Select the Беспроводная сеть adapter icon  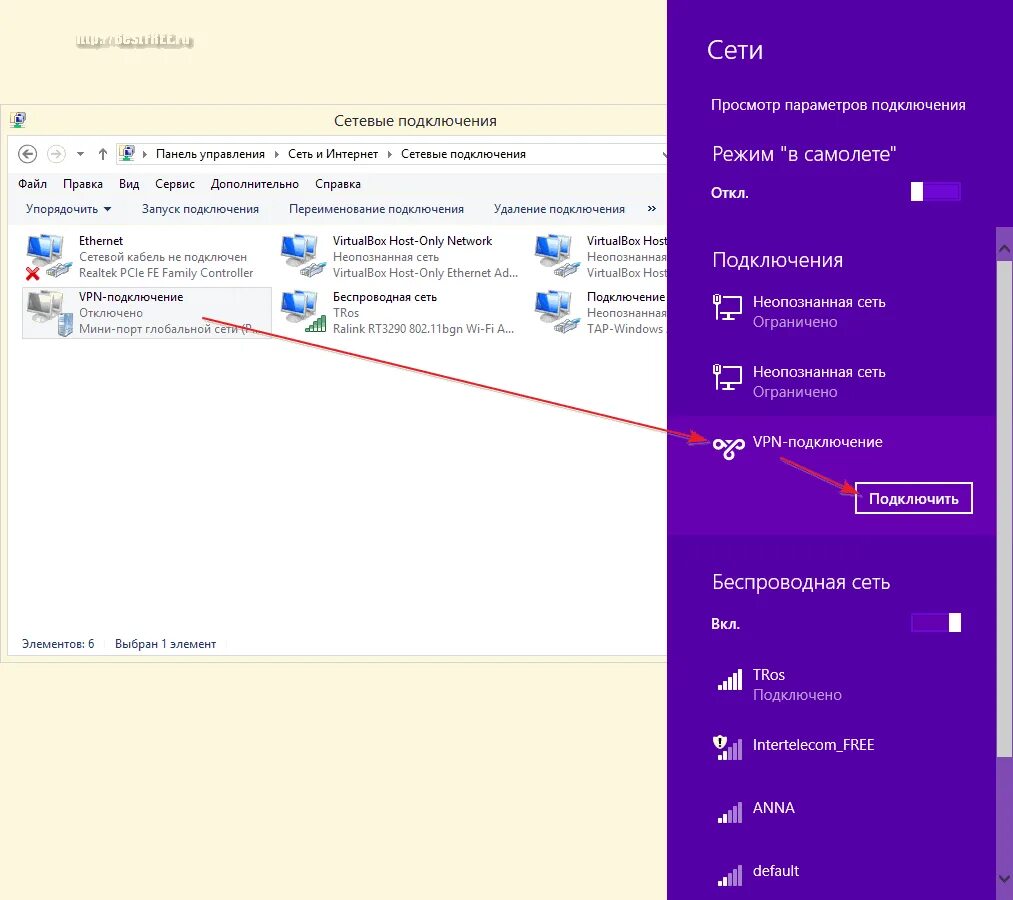pyautogui.click(x=302, y=313)
